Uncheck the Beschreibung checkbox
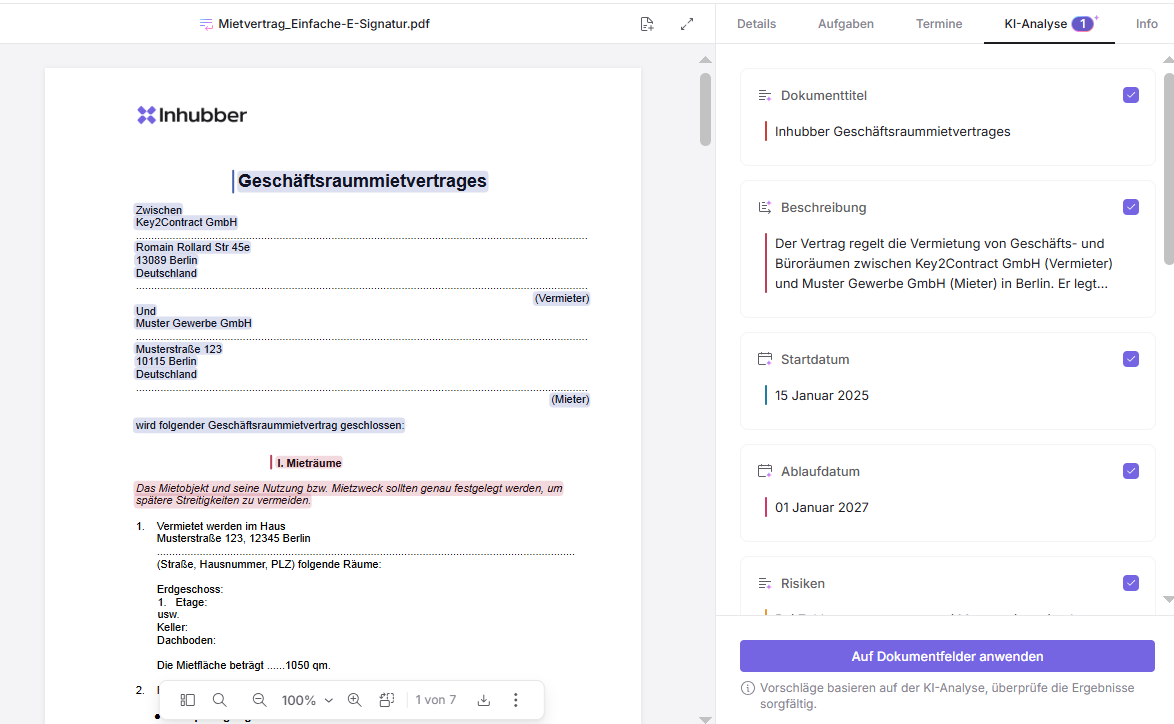This screenshot has width=1174, height=724. coord(1131,207)
